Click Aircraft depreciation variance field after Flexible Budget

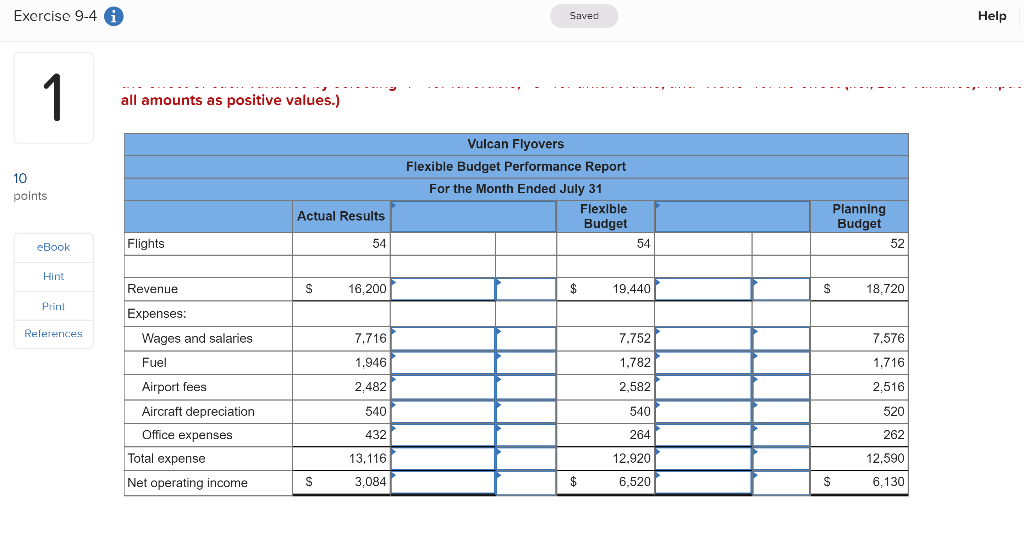pyautogui.click(x=703, y=411)
